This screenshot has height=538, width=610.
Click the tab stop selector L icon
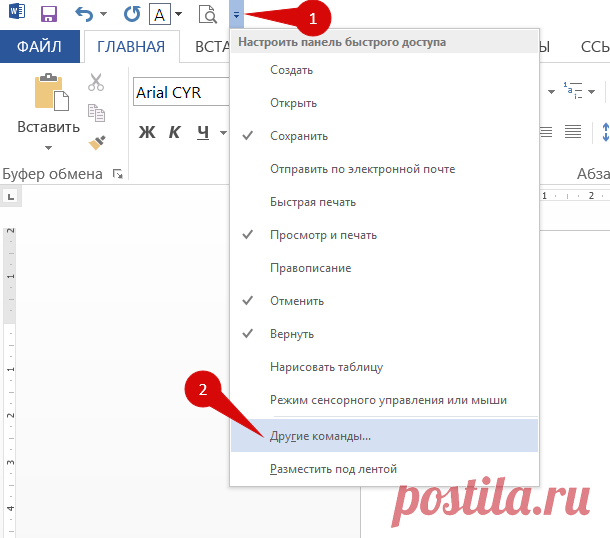tap(11, 196)
